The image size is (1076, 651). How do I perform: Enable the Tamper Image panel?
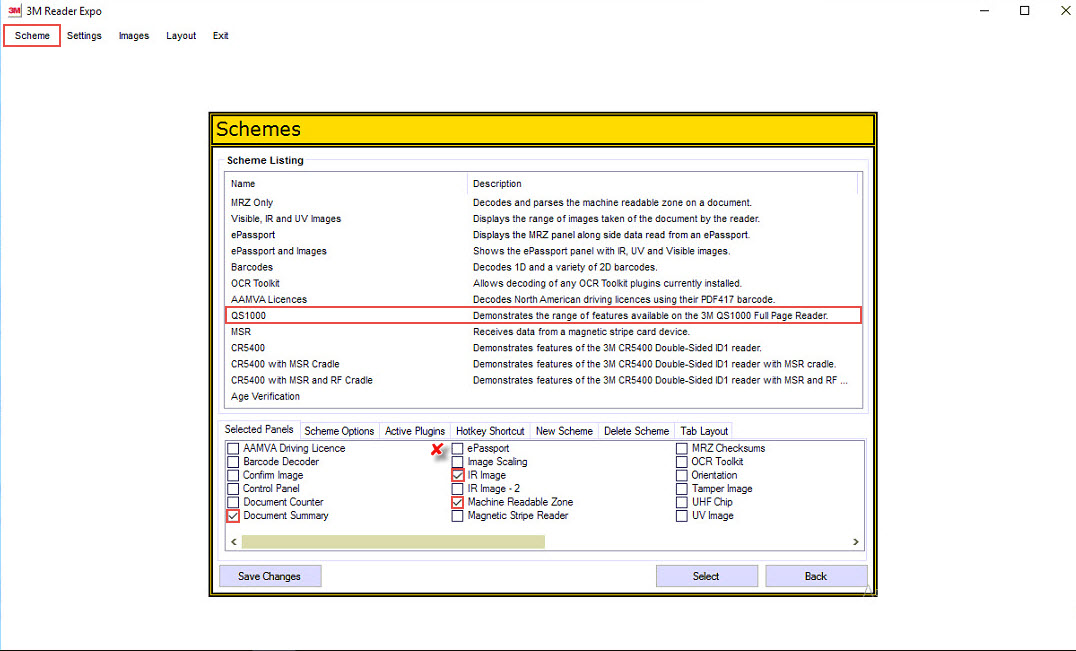681,488
